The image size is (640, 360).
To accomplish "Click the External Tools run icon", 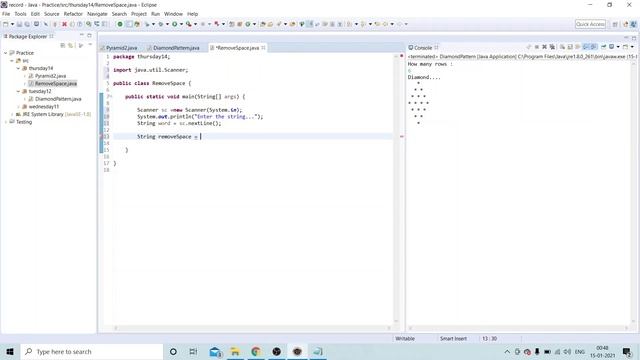I will pyautogui.click(x=189, y=24).
